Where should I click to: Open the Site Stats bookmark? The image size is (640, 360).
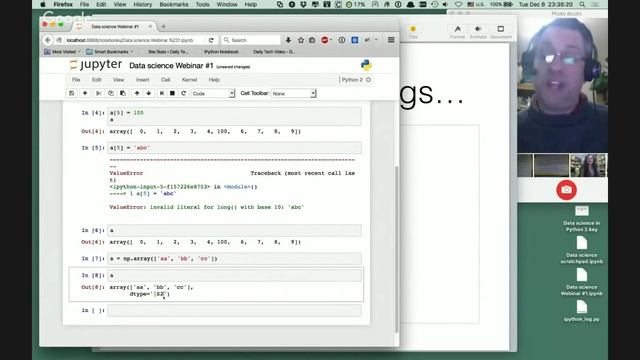[x=168, y=52]
